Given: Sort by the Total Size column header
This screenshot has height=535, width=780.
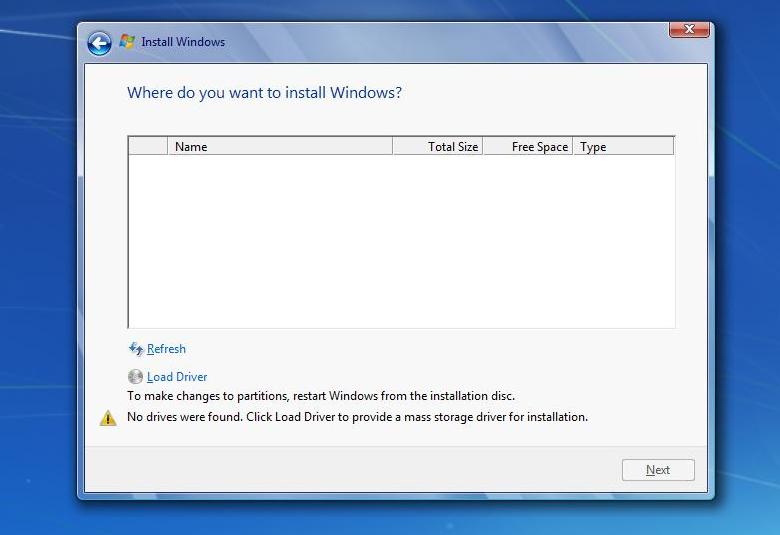Looking at the screenshot, I should 438,147.
